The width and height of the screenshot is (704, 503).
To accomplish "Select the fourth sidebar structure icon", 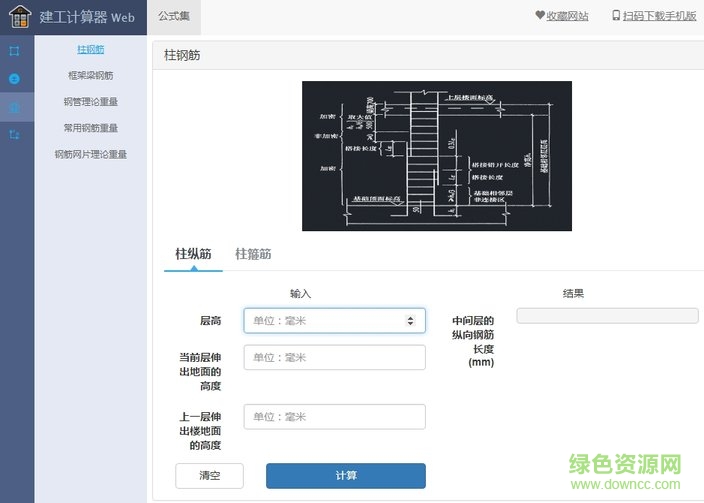I will pos(14,134).
